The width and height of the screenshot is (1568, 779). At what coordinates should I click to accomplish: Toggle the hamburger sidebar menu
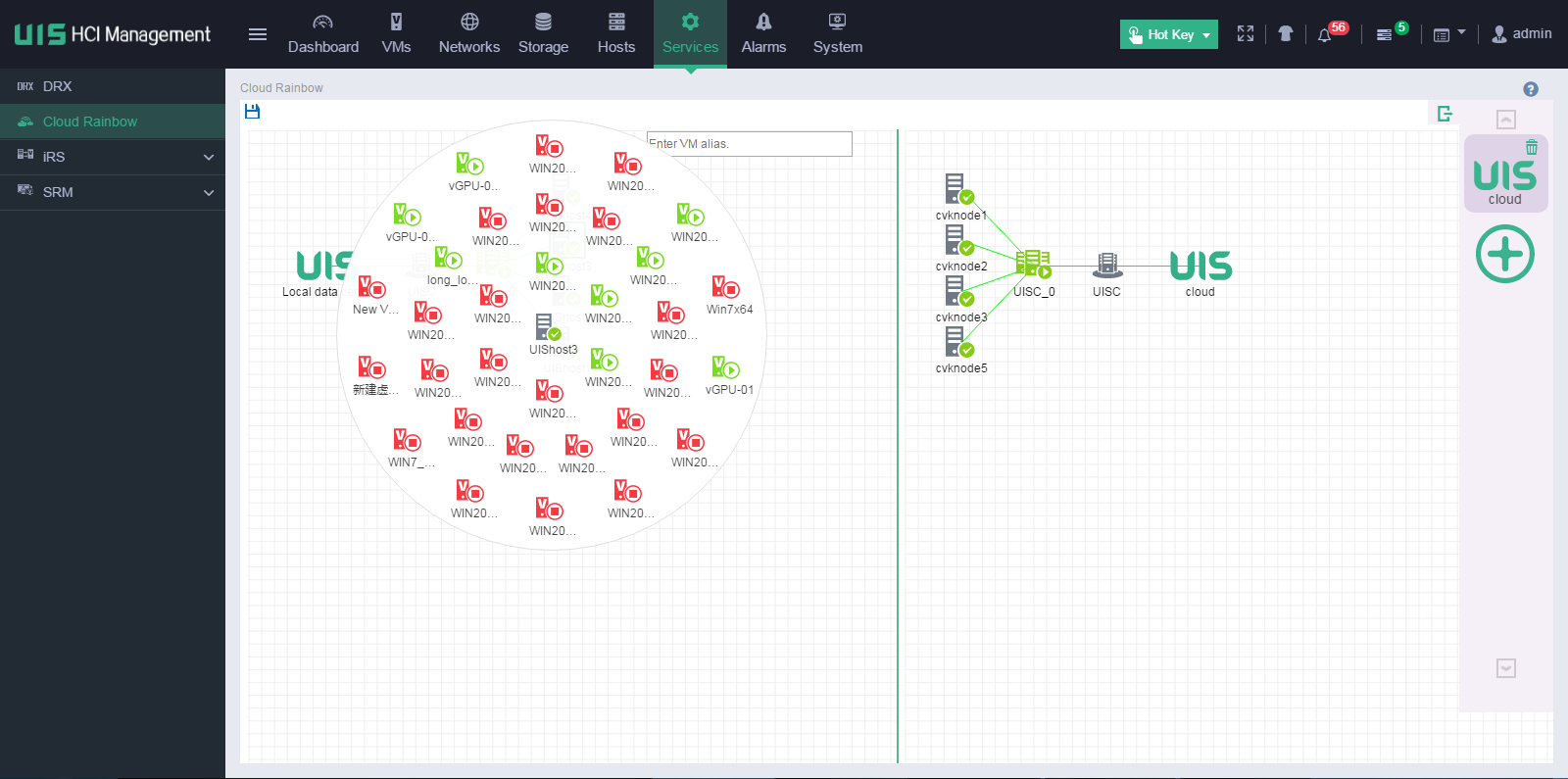click(x=258, y=34)
